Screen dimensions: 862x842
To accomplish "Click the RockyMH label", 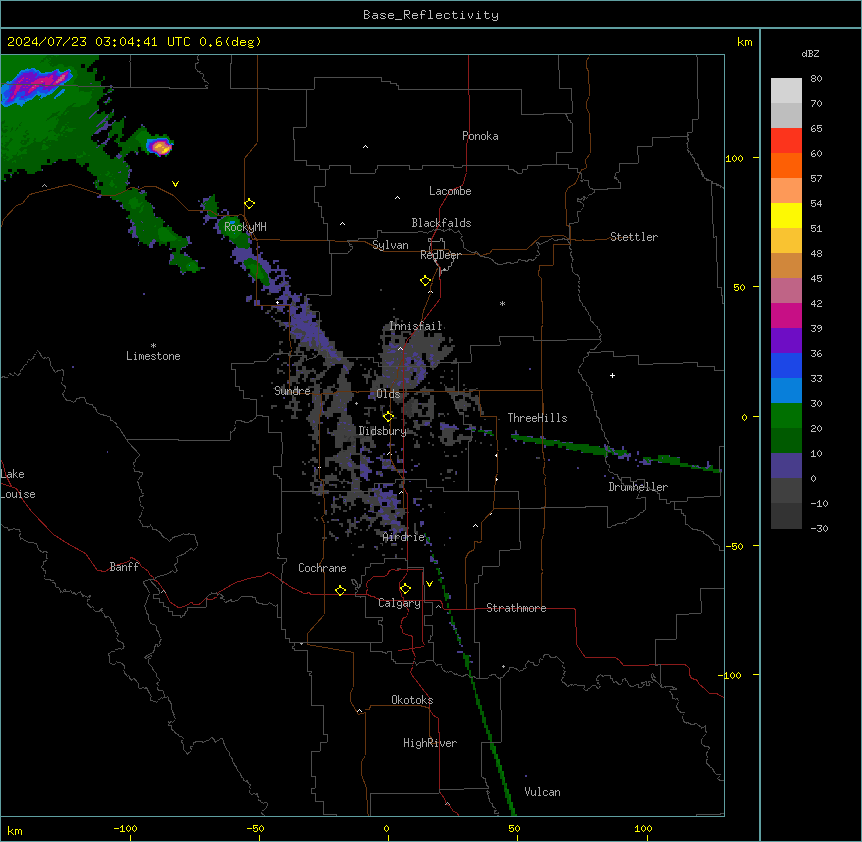I will point(245,226).
